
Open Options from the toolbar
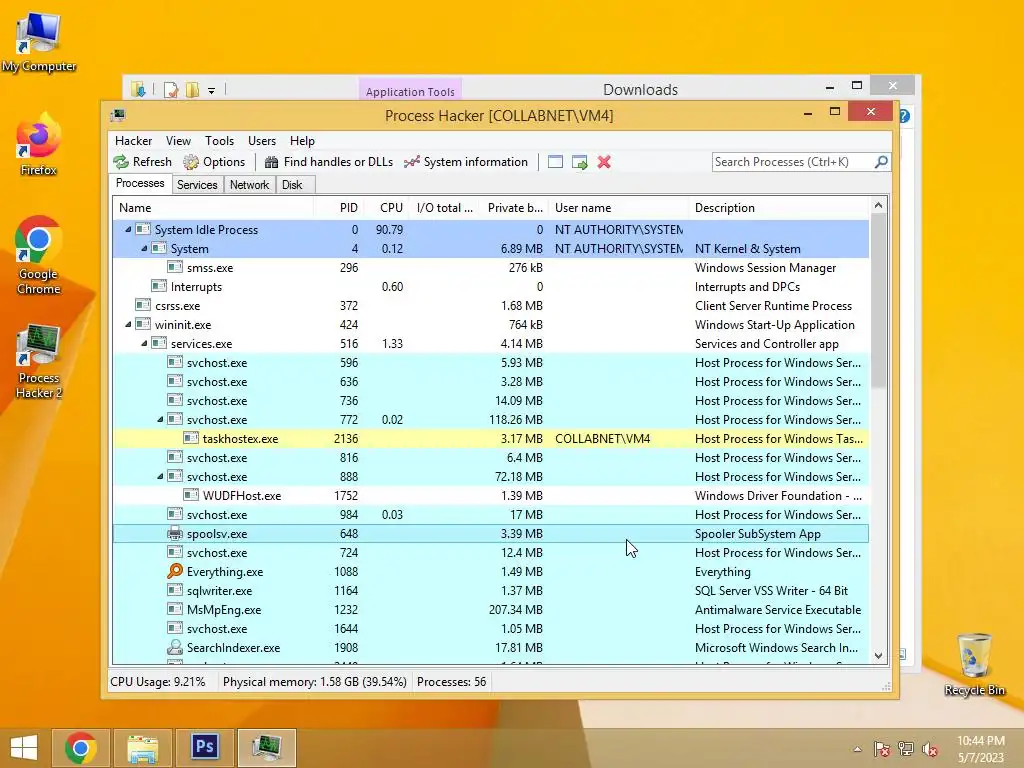(x=214, y=162)
